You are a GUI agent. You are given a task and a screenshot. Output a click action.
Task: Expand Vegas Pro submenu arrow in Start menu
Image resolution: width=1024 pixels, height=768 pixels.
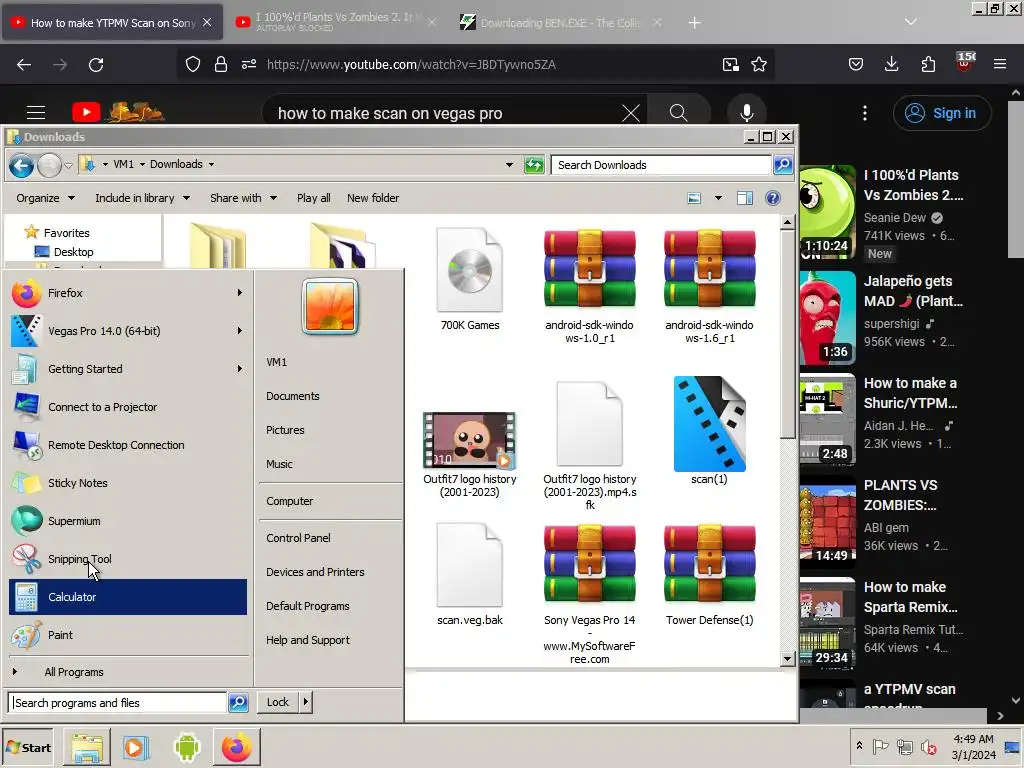(240, 330)
